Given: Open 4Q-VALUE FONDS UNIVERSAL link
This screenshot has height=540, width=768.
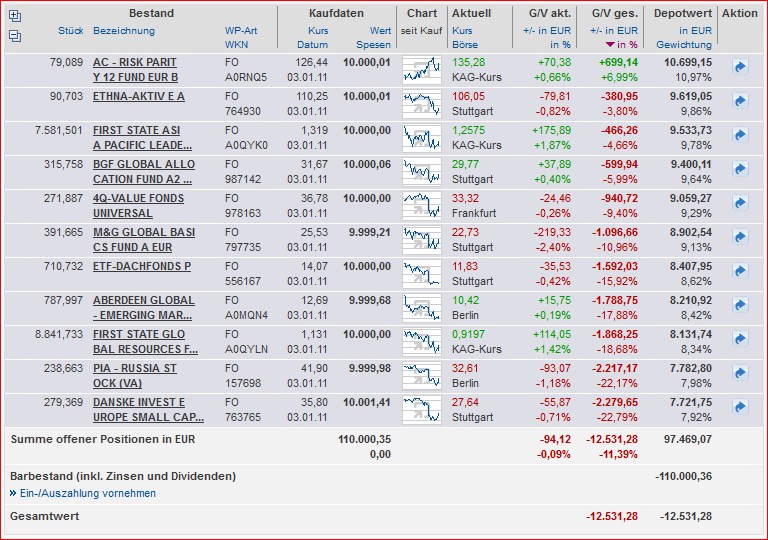Looking at the screenshot, I should tap(139, 206).
